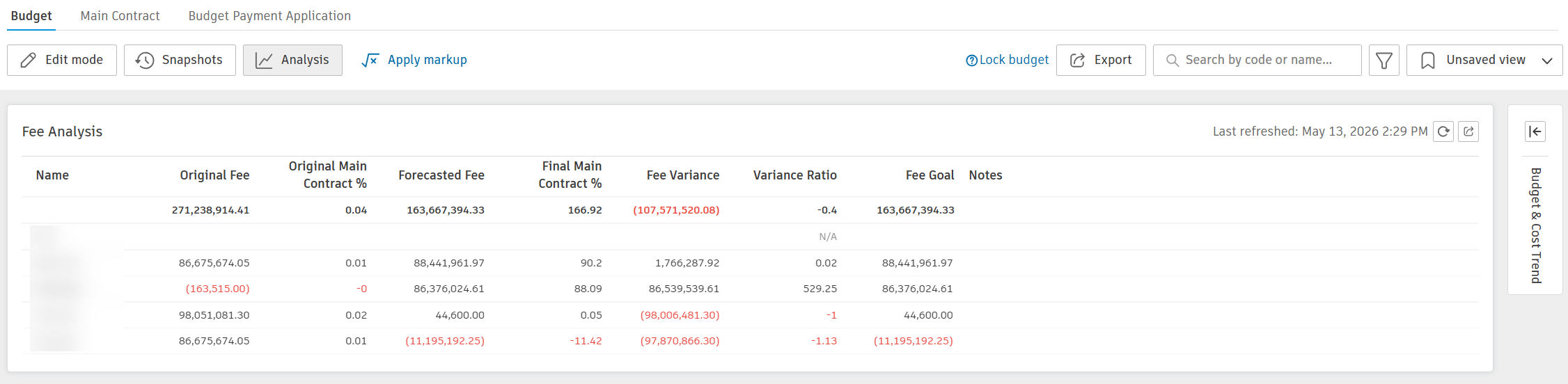Select final main contract 90.2 cell

pyautogui.click(x=591, y=263)
